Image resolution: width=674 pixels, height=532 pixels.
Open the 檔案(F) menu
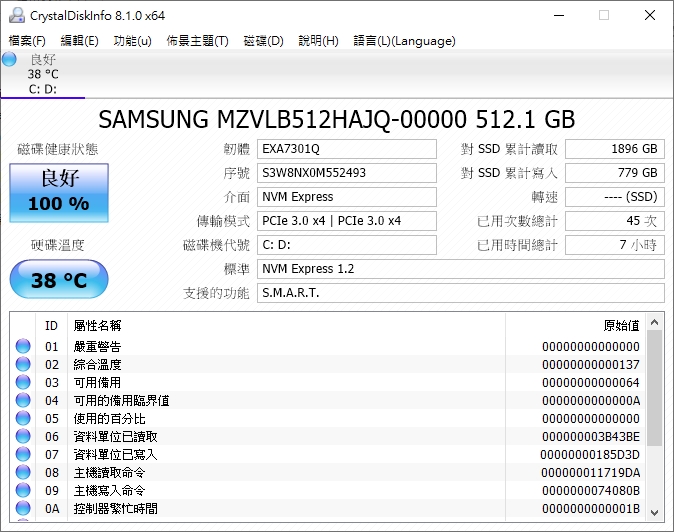click(x=27, y=41)
